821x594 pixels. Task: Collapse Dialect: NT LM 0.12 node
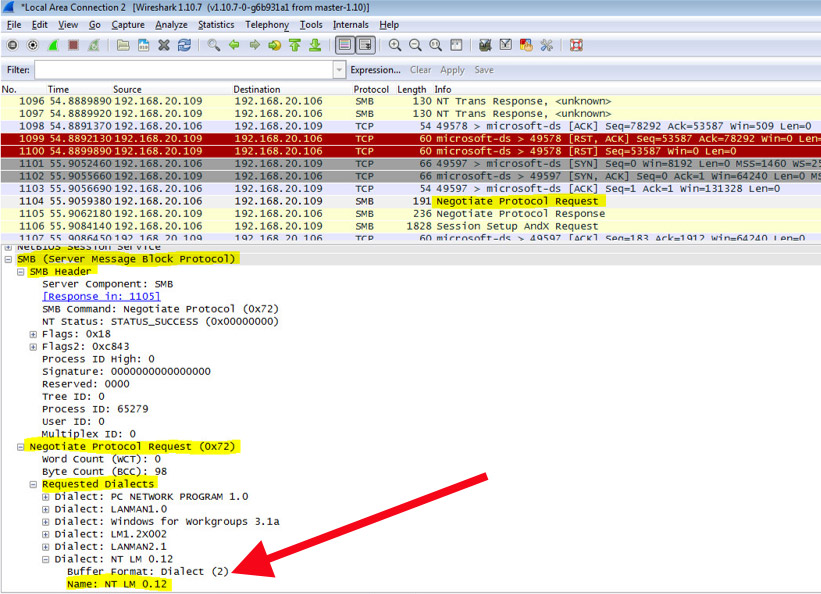pyautogui.click(x=46, y=559)
